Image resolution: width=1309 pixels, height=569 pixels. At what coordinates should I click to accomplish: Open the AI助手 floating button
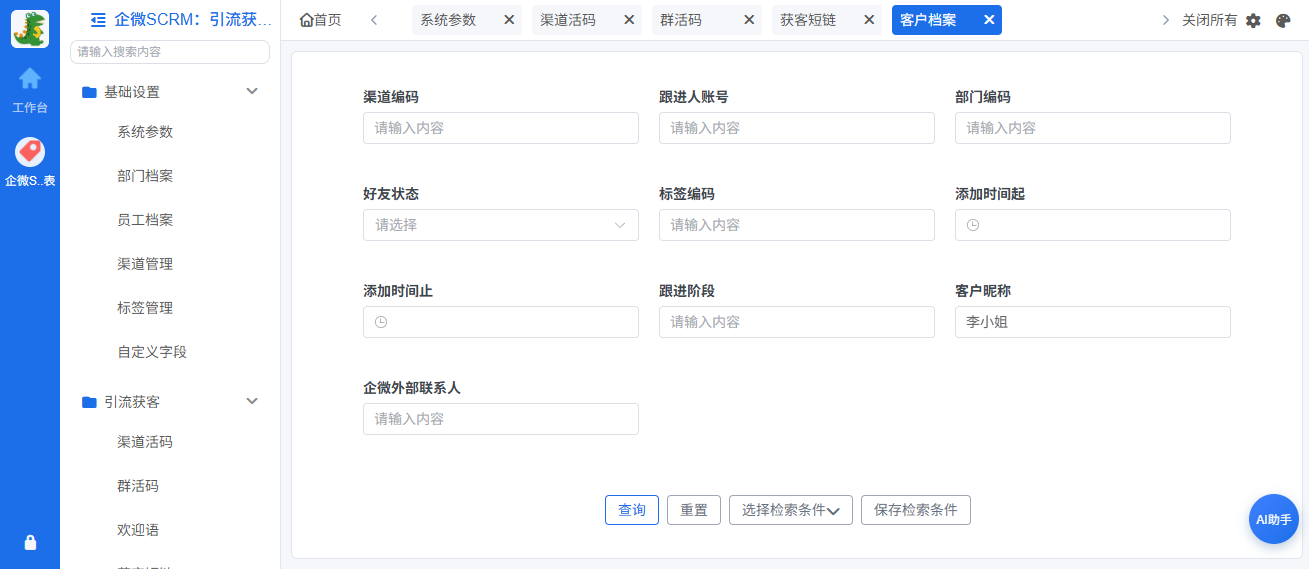click(1274, 519)
